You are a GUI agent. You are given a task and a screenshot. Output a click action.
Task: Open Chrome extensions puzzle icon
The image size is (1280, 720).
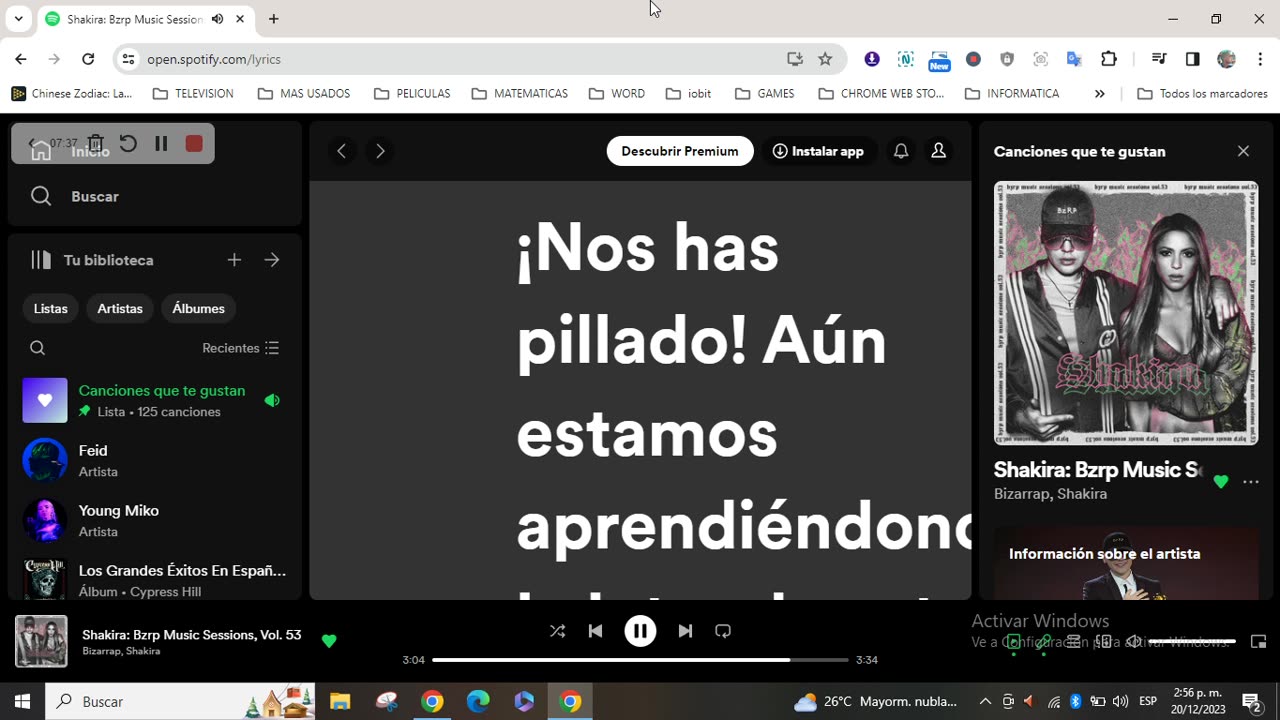coord(1109,59)
